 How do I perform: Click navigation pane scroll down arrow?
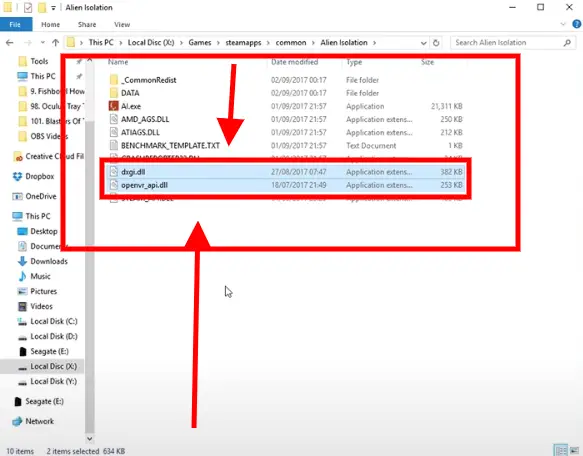point(89,439)
